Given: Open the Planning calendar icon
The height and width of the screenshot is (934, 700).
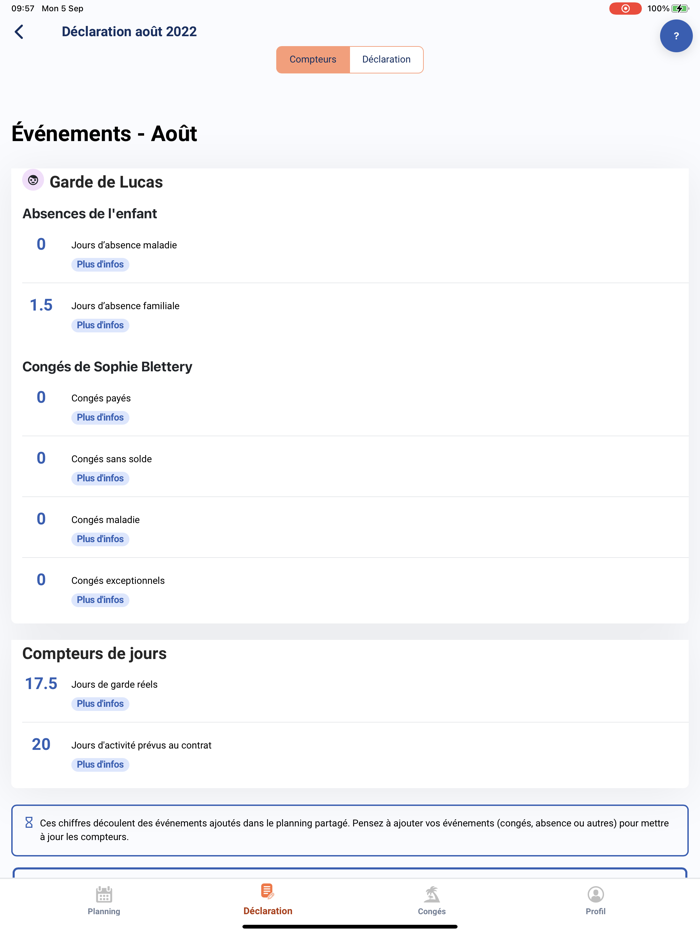Looking at the screenshot, I should tap(104, 898).
